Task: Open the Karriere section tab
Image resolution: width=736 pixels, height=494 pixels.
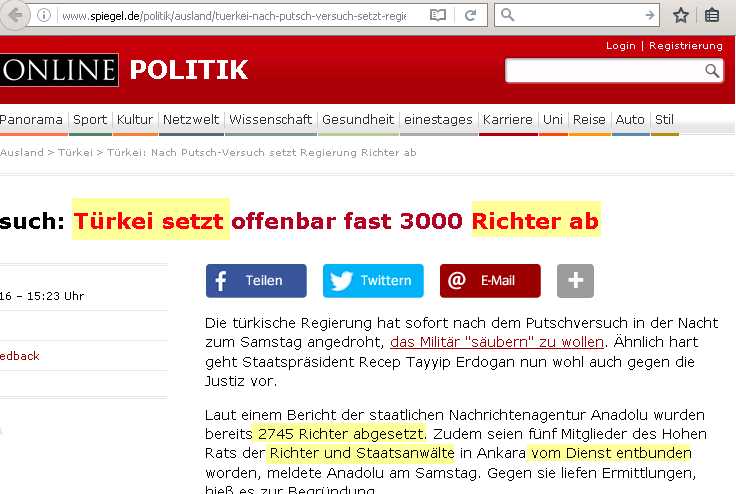Action: point(507,120)
